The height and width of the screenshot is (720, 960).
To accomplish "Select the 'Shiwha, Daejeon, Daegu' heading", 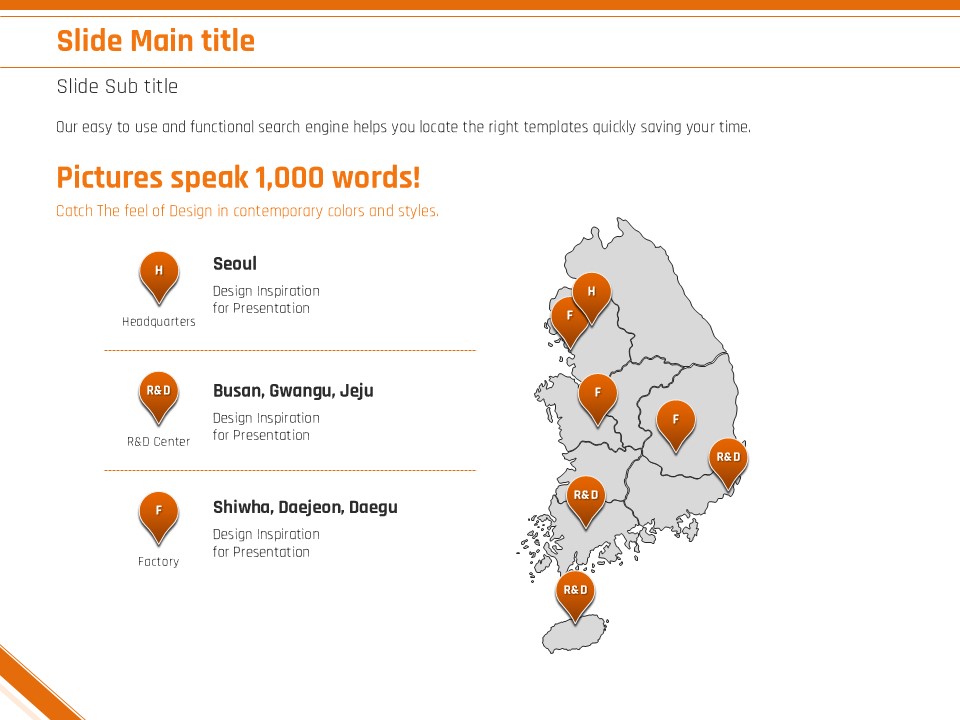I will [305, 507].
